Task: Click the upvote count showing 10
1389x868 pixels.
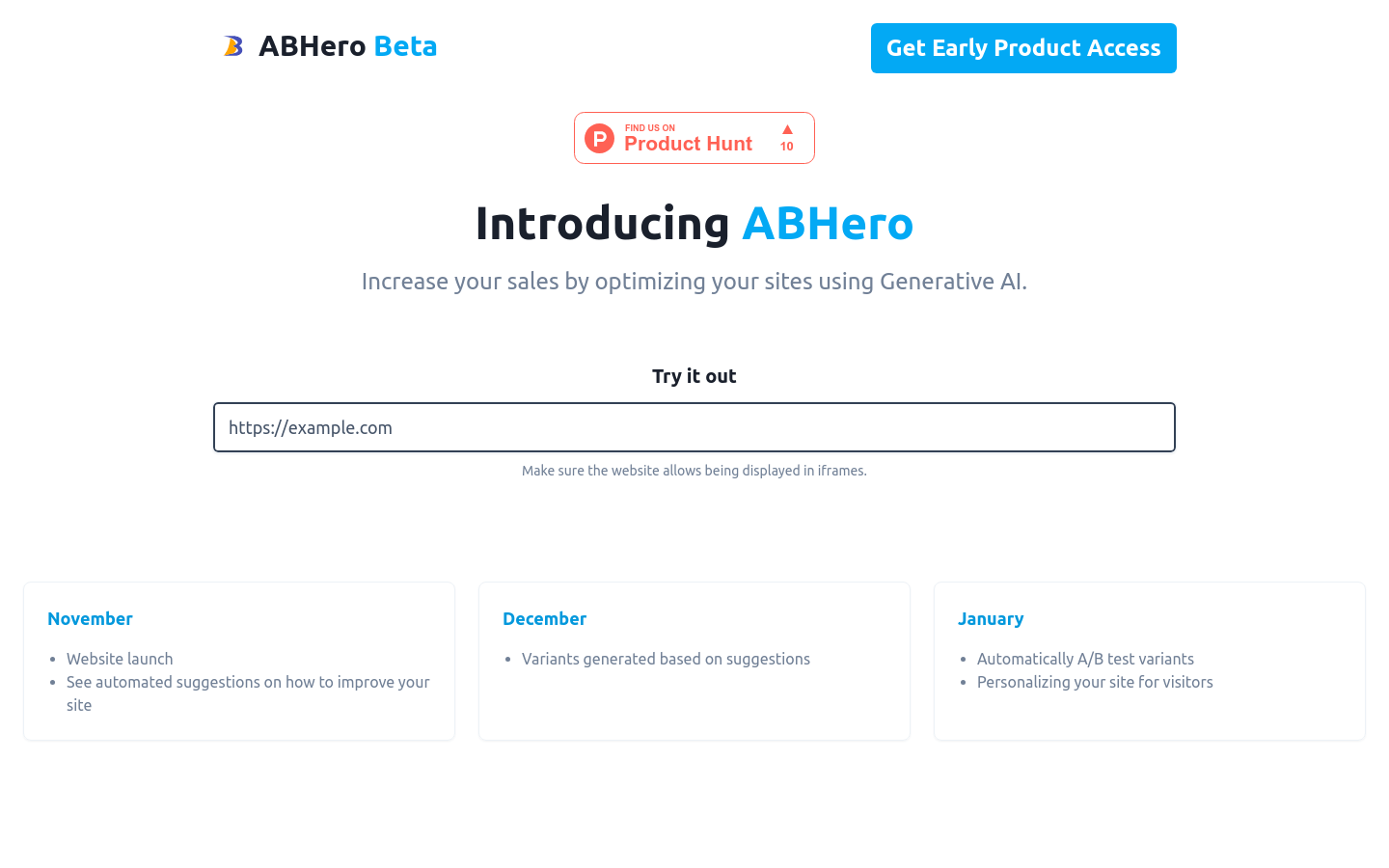Action: coord(786,147)
